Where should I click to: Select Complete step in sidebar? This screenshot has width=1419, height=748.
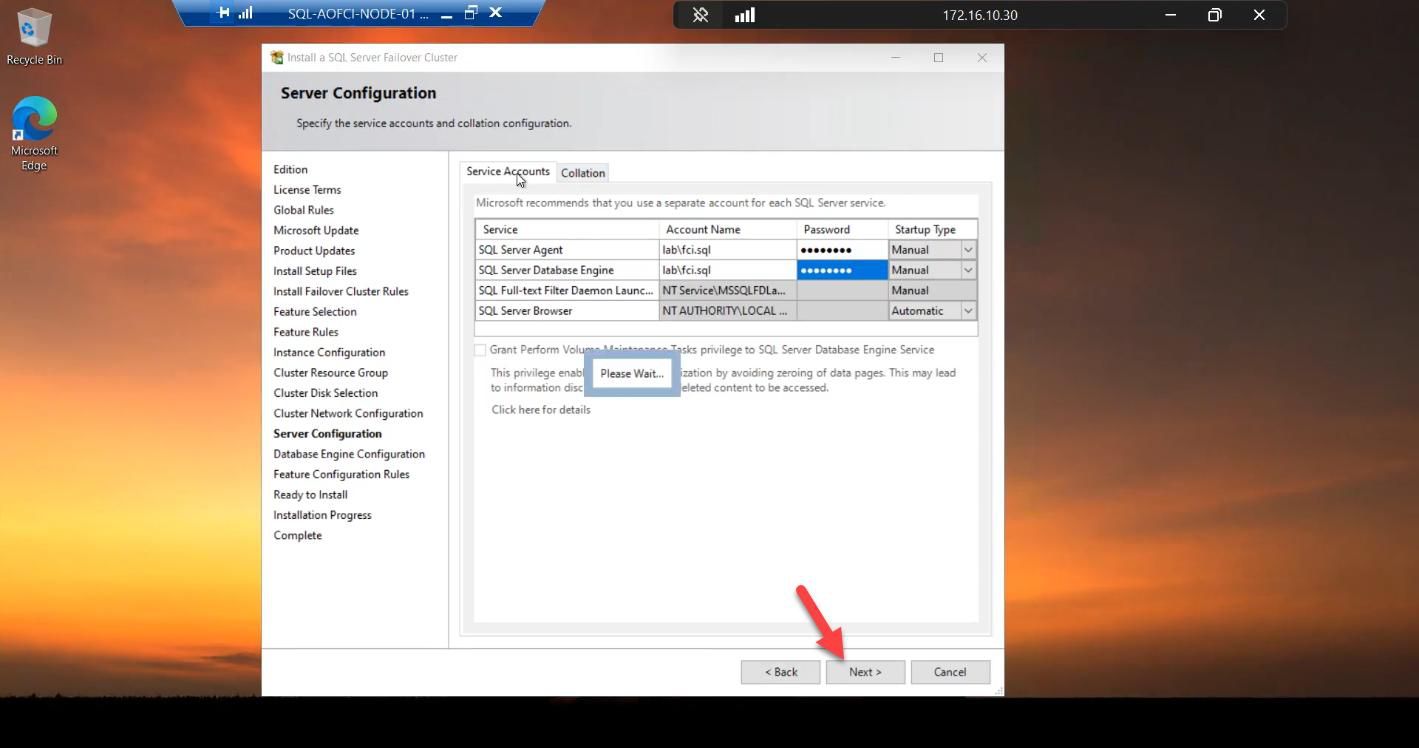tap(298, 535)
